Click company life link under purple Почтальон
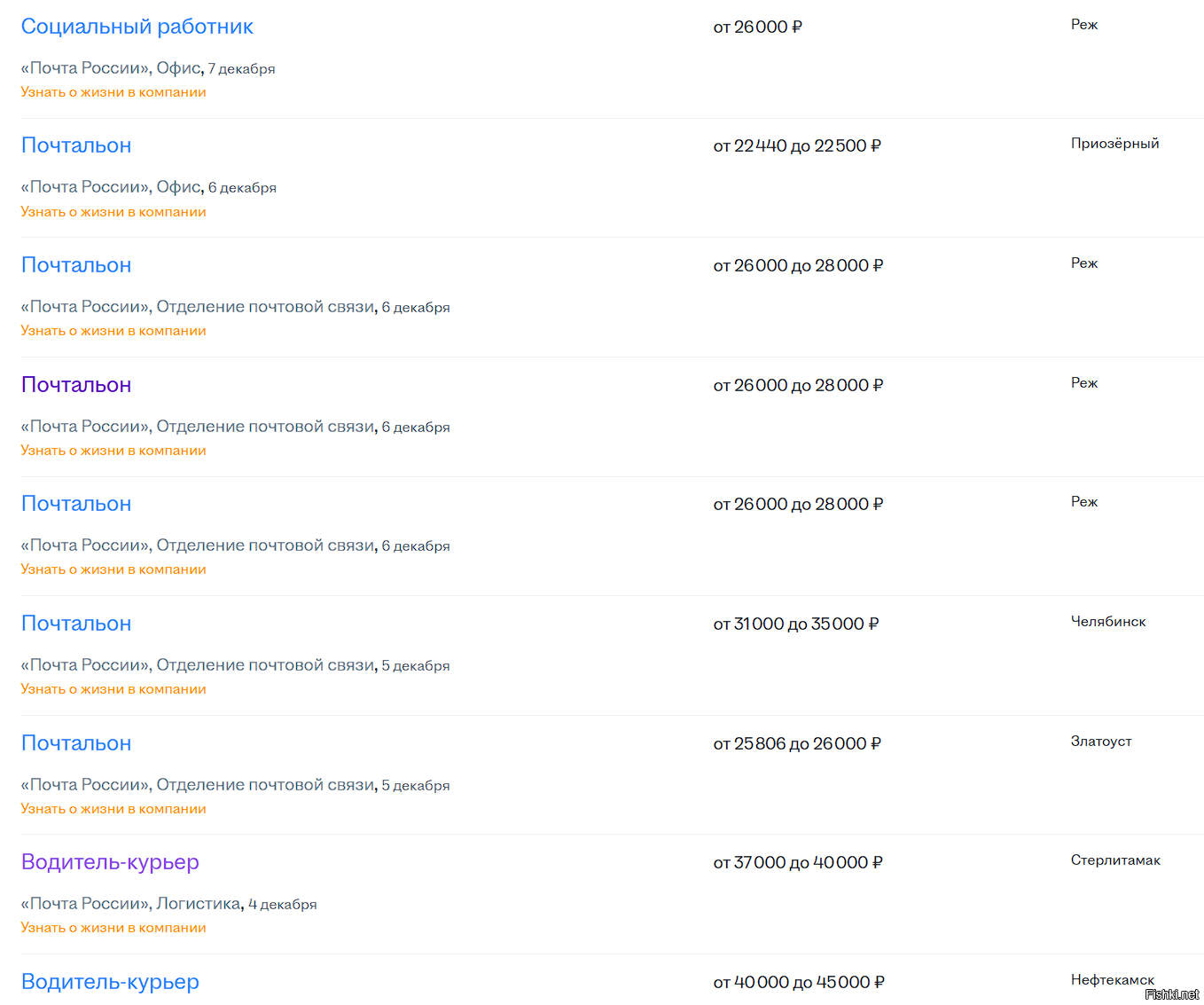This screenshot has height=1005, width=1204. pos(113,451)
